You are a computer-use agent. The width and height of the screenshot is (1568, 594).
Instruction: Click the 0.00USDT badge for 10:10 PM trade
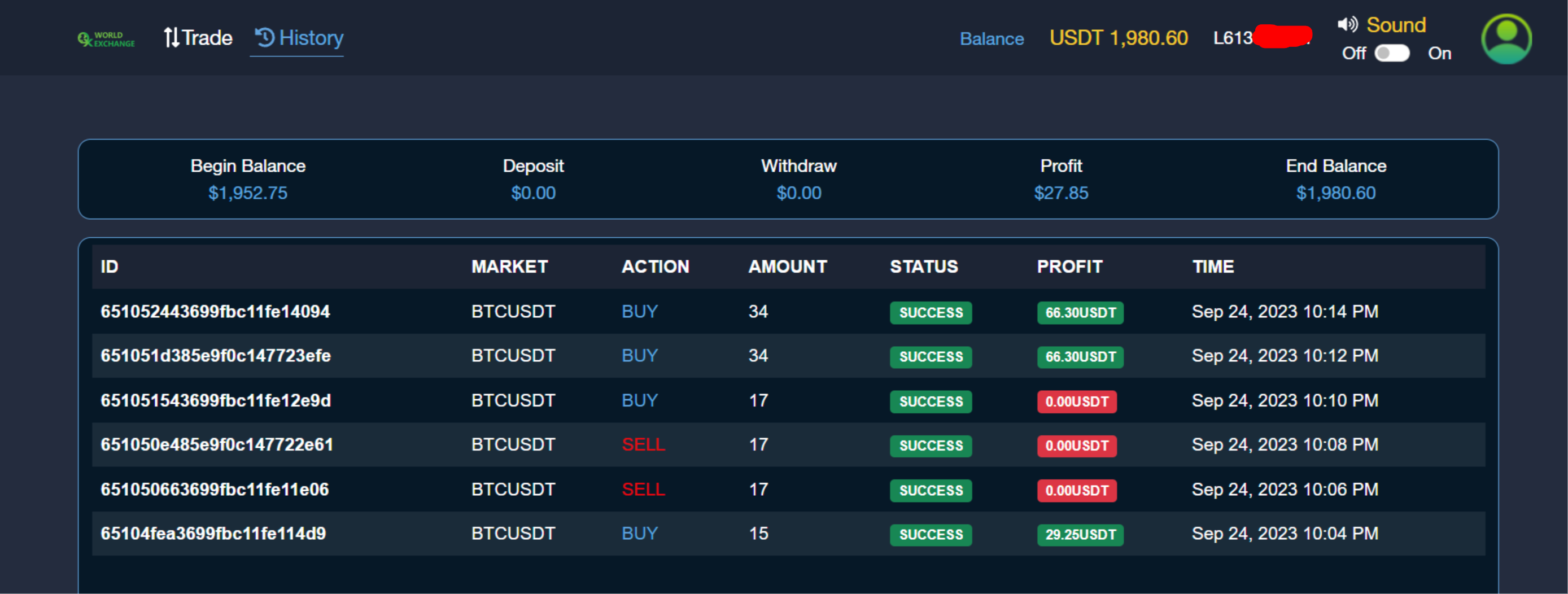pyautogui.click(x=1077, y=401)
